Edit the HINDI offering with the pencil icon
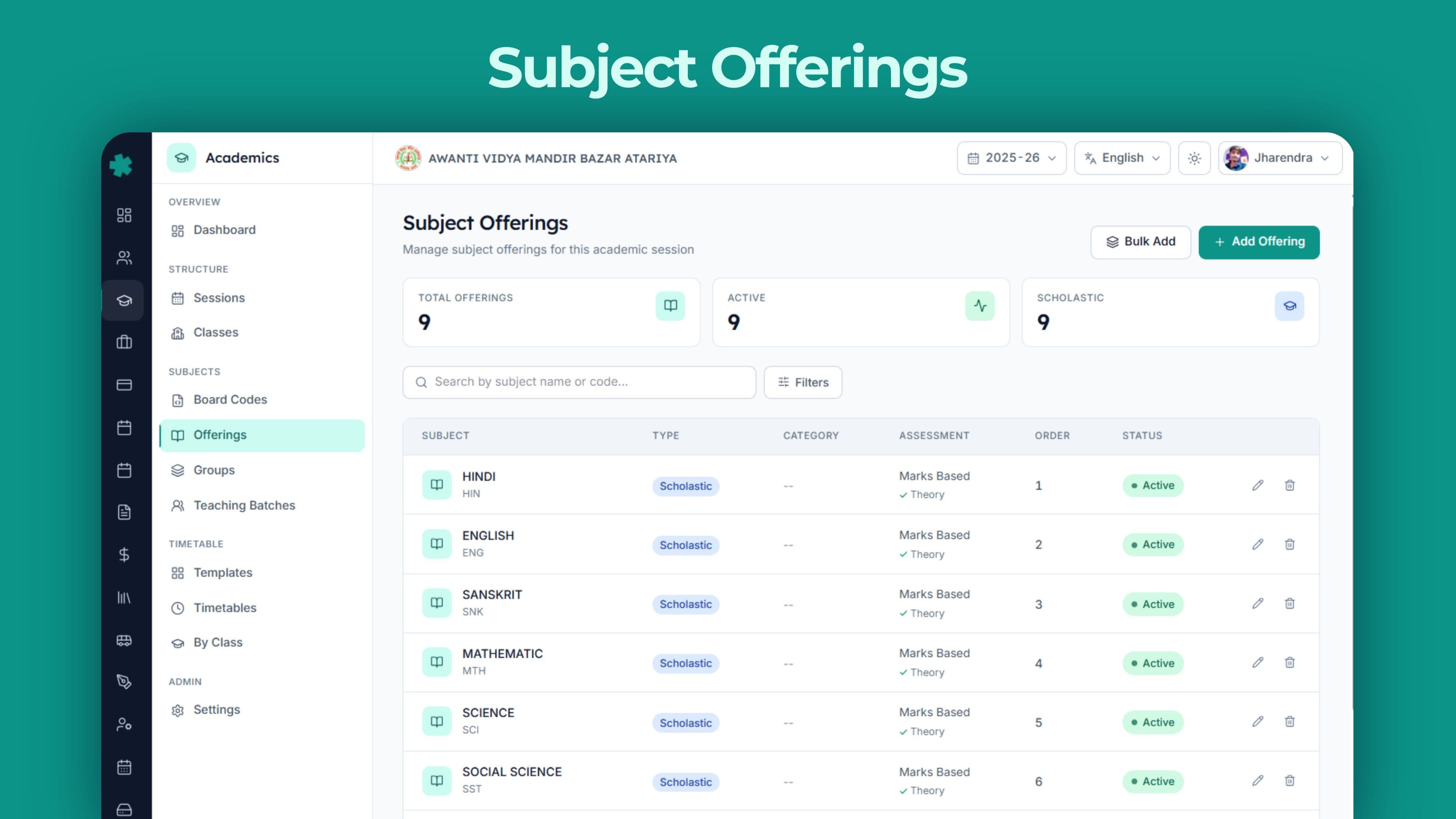1456x819 pixels. click(1258, 485)
